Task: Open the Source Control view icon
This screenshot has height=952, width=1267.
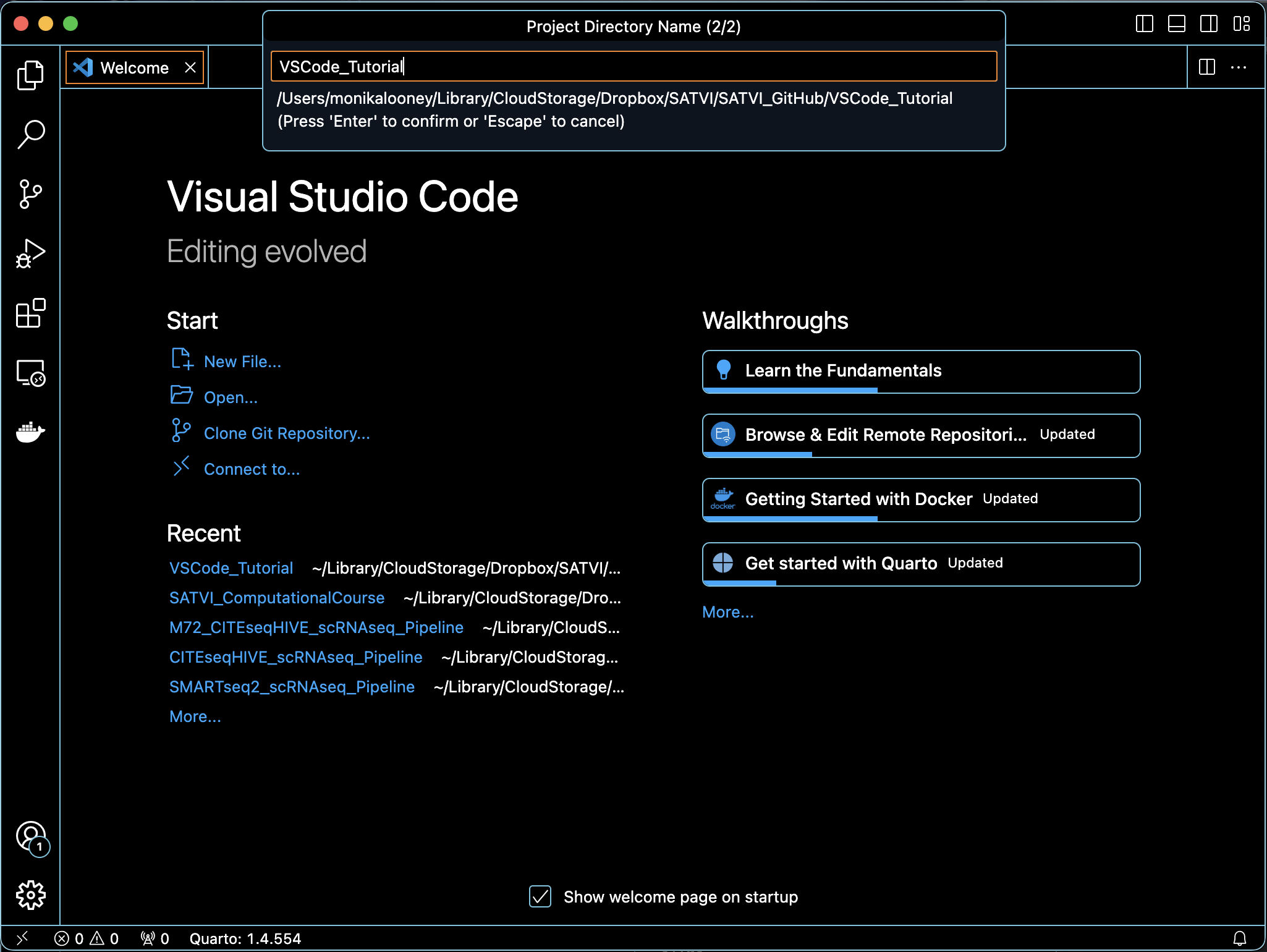Action: pos(30,194)
